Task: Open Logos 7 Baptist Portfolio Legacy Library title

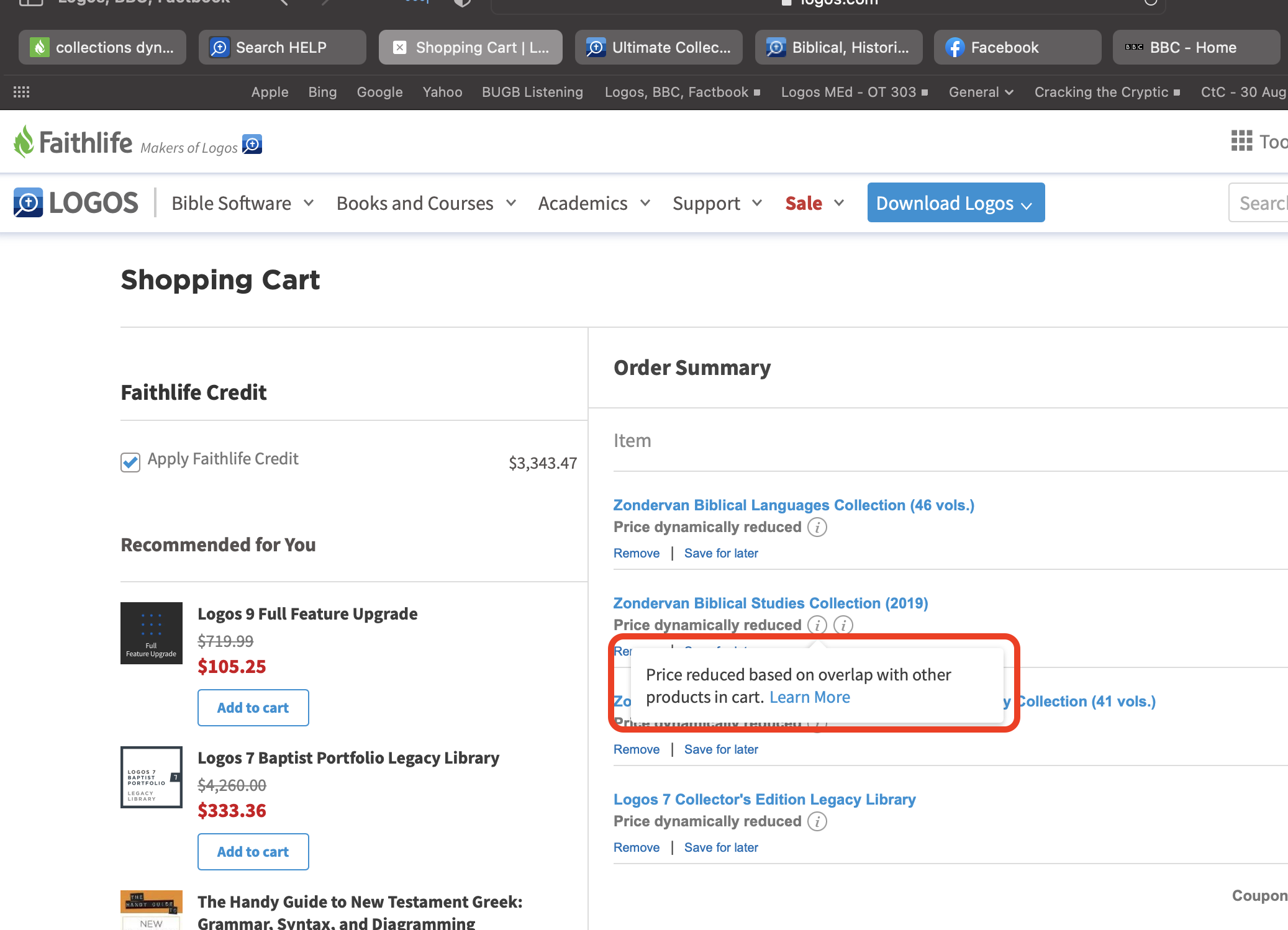Action: 348,758
